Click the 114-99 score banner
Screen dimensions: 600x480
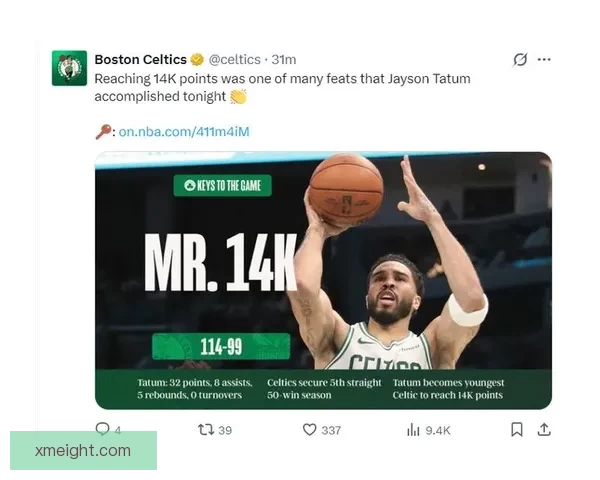(x=221, y=346)
